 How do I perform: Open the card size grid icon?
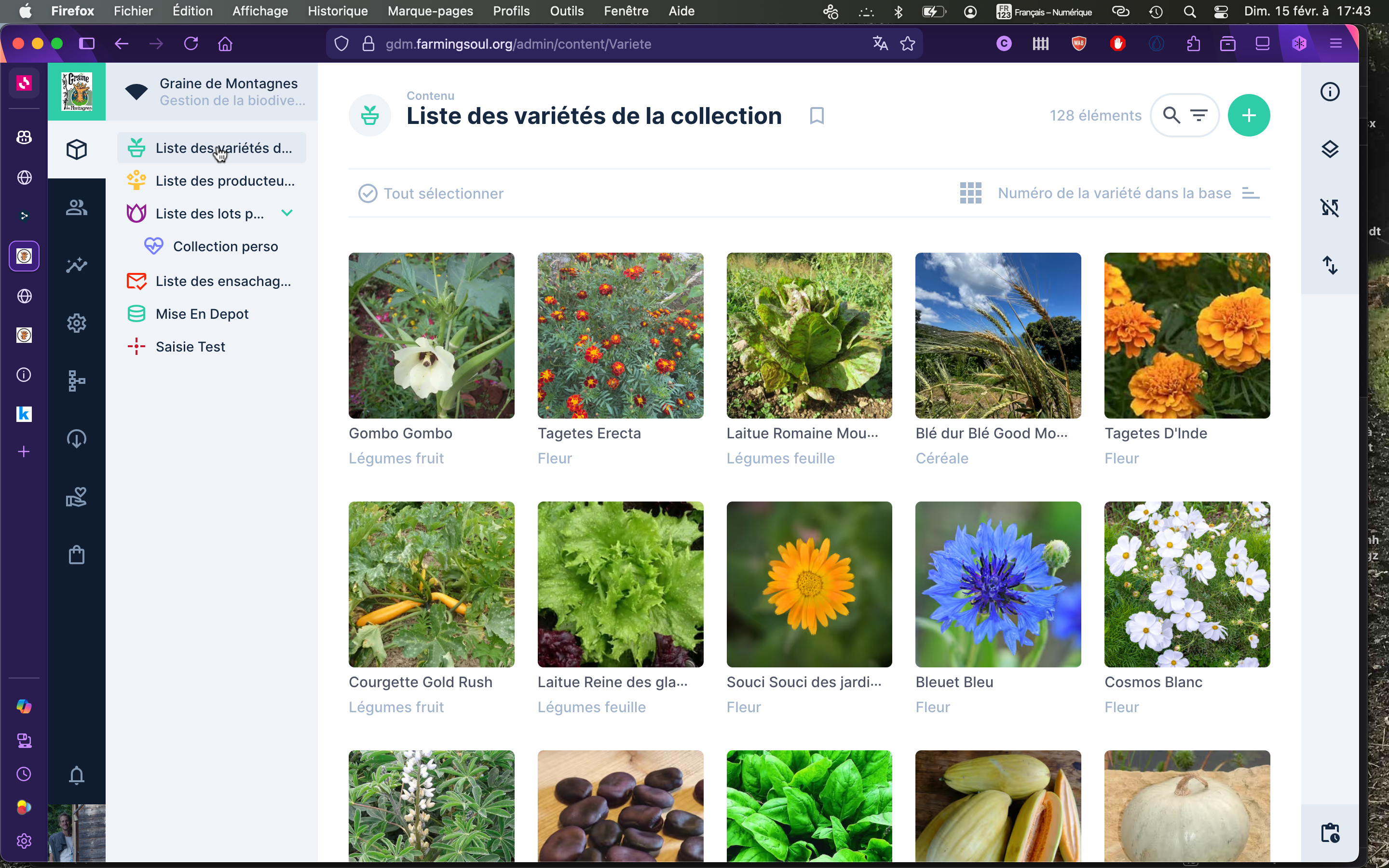click(970, 193)
